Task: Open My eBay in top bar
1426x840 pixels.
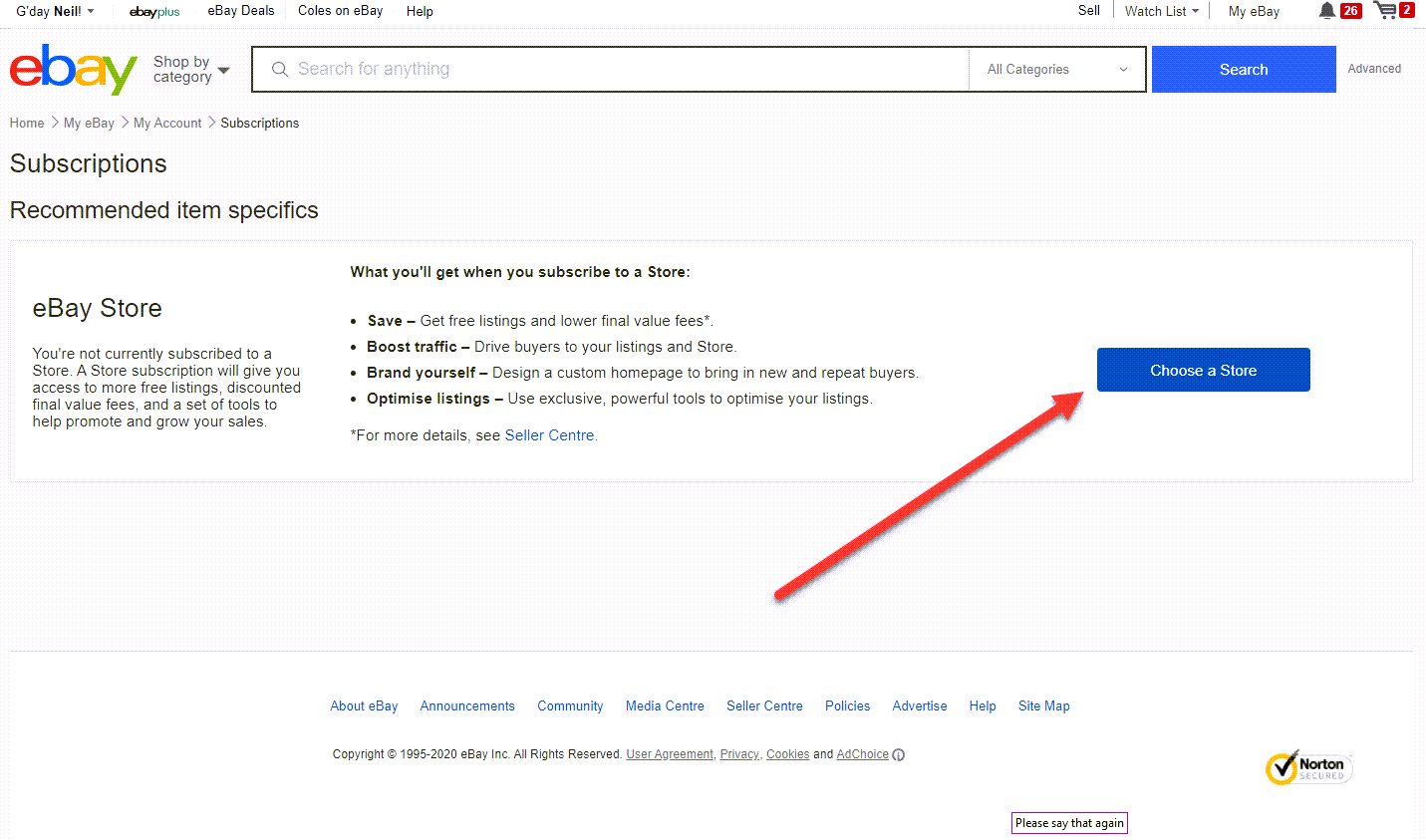Action: pos(1254,11)
